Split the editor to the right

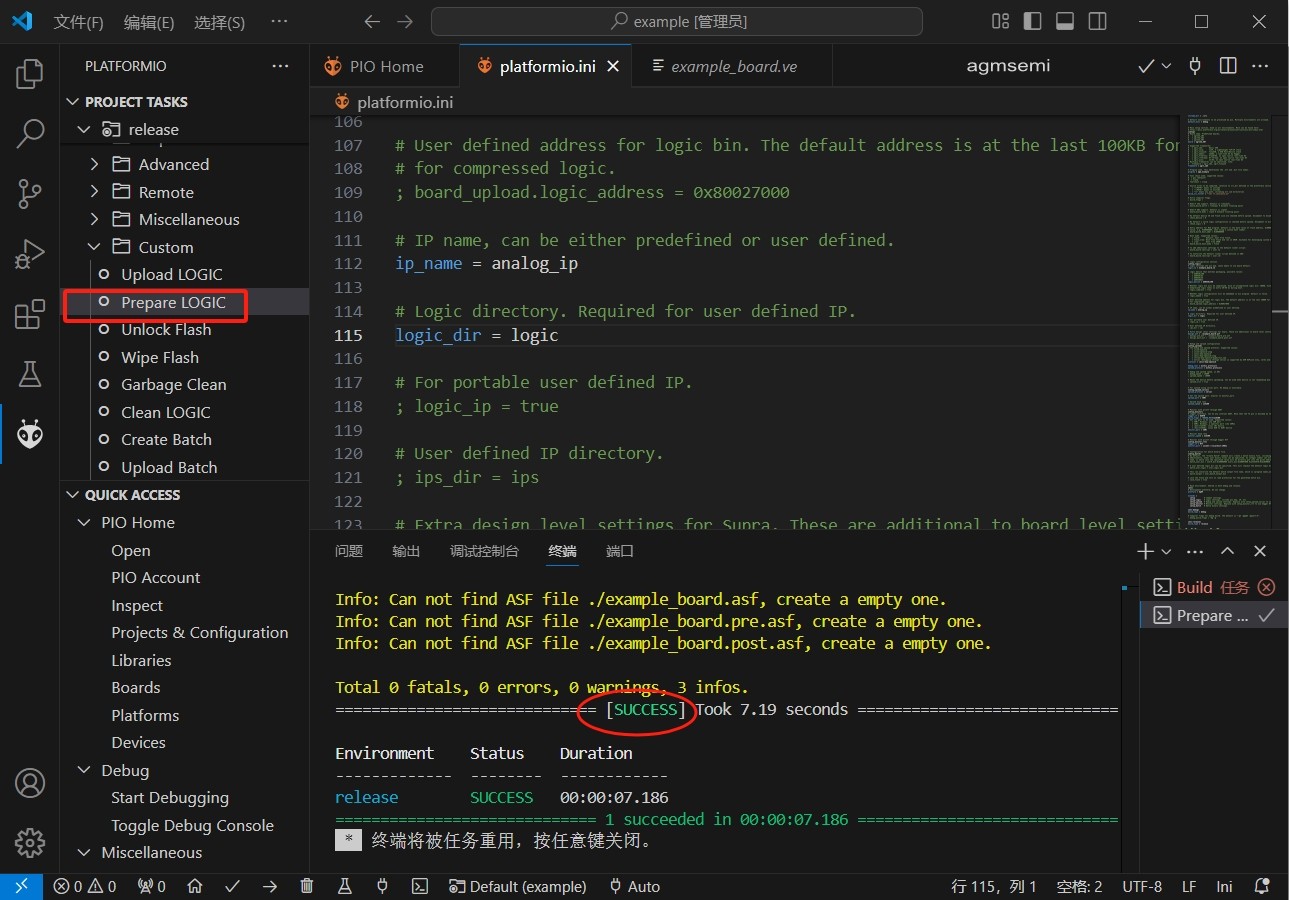coord(1228,66)
